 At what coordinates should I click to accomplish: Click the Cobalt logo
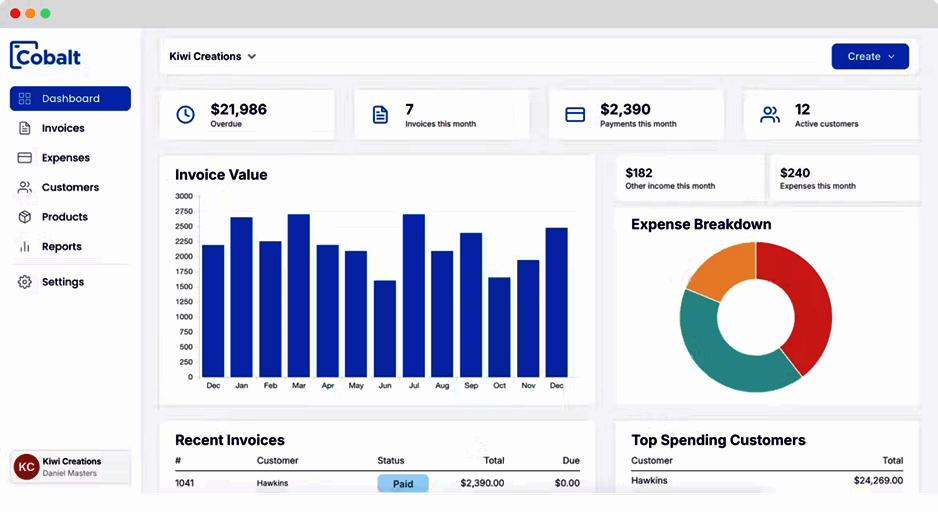pos(45,55)
